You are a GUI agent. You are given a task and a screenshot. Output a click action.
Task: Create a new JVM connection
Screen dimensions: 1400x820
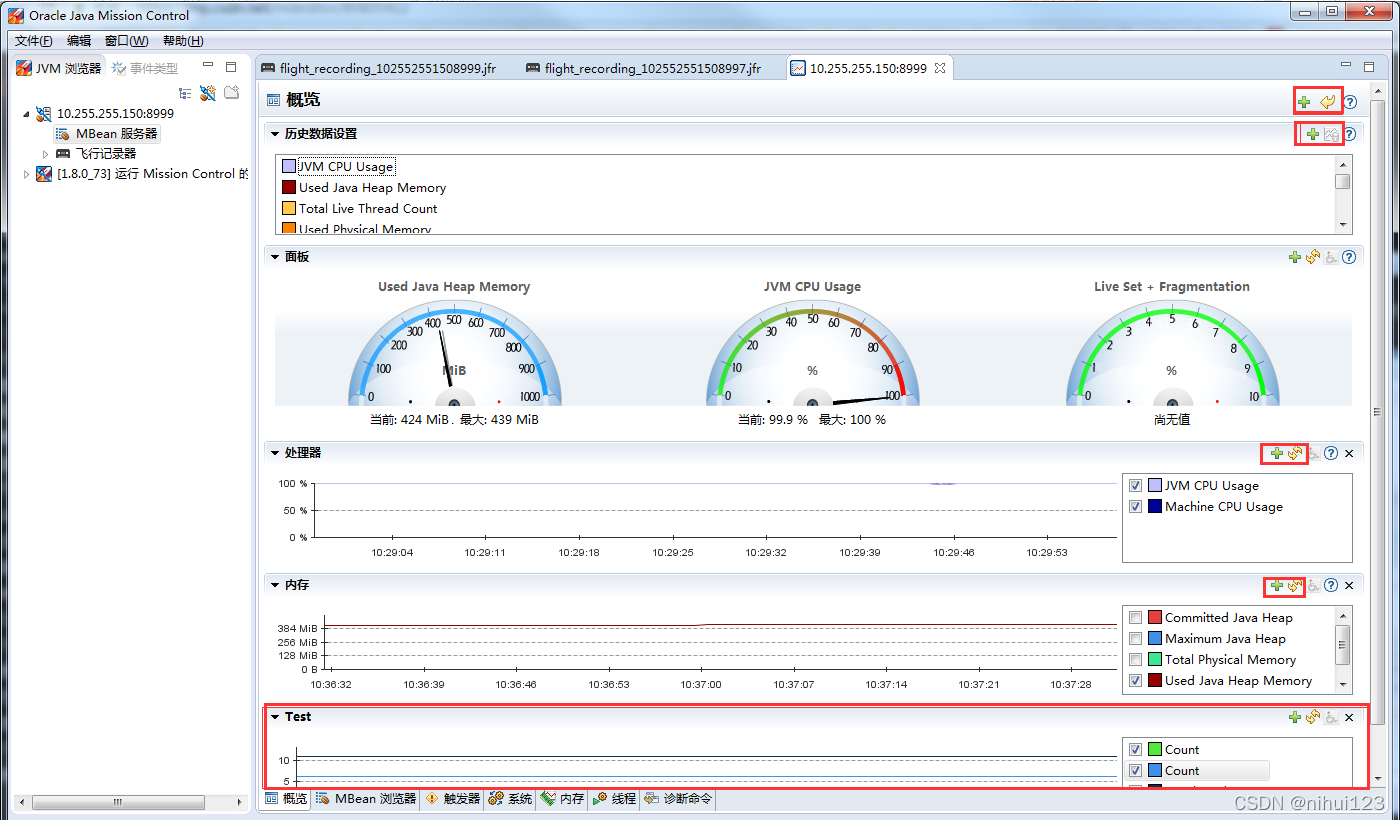coord(208,93)
